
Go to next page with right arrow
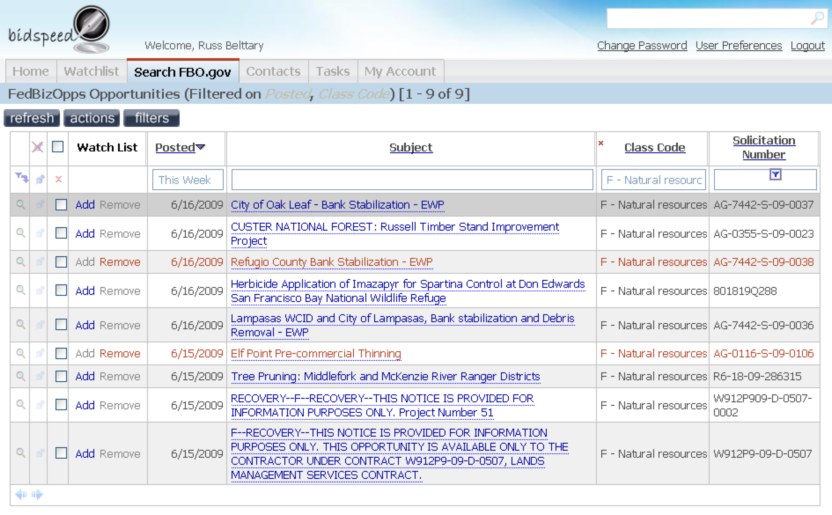click(x=37, y=494)
